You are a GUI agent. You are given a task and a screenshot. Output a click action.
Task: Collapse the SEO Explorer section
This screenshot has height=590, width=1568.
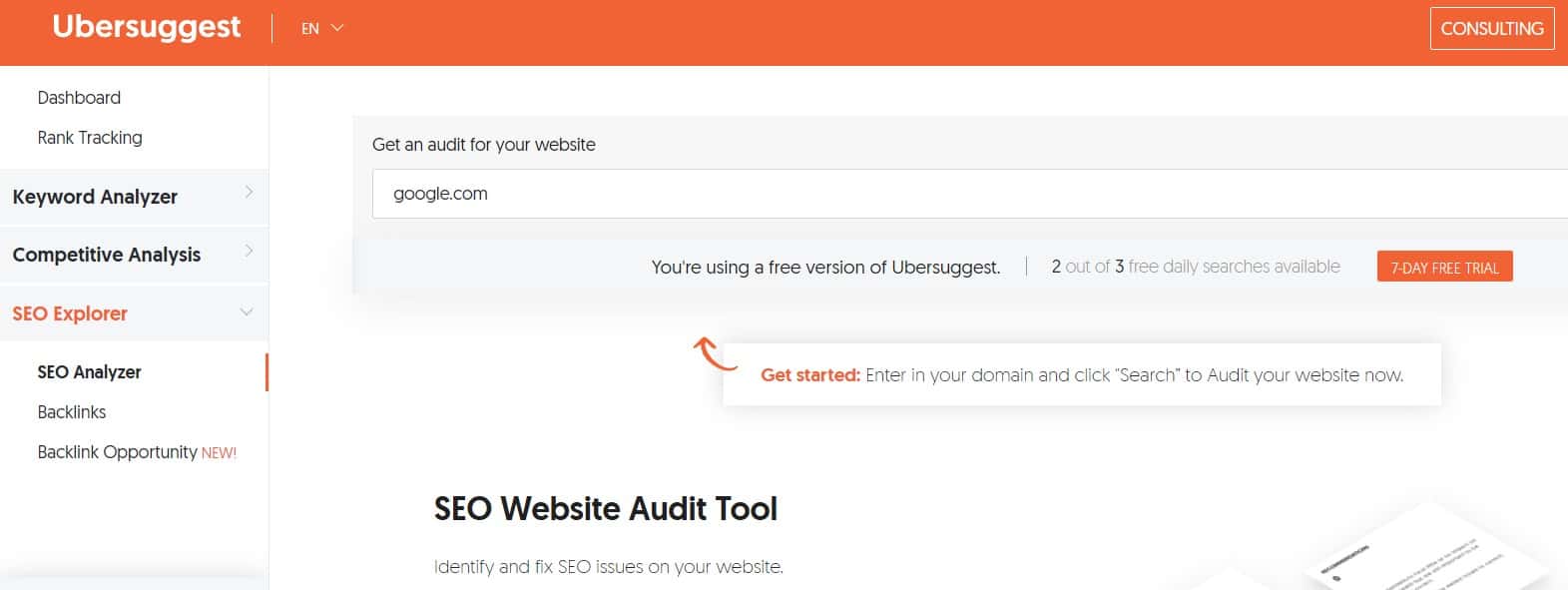point(134,313)
